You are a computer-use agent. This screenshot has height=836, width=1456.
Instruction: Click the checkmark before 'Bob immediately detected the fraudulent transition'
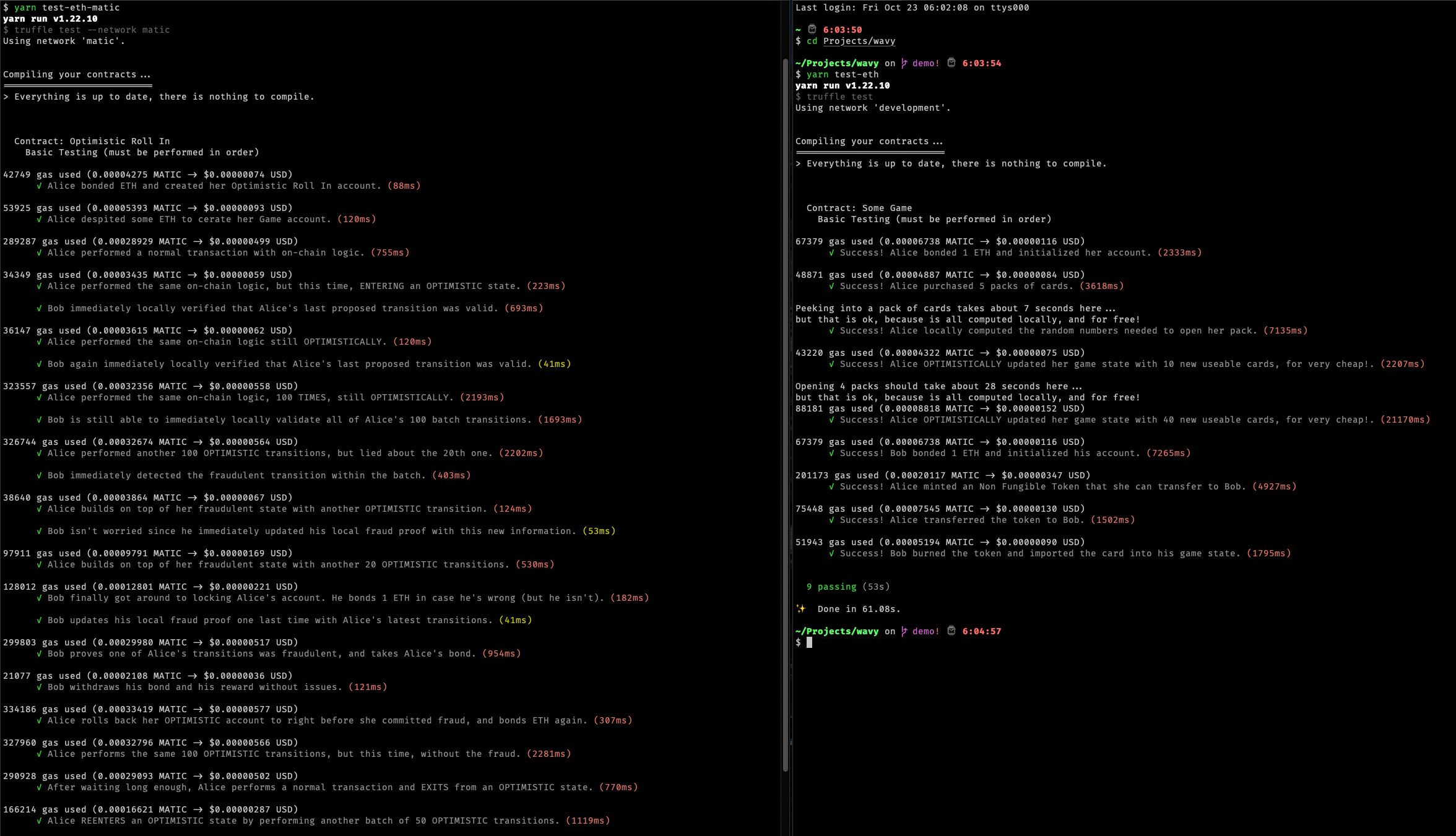(40, 475)
